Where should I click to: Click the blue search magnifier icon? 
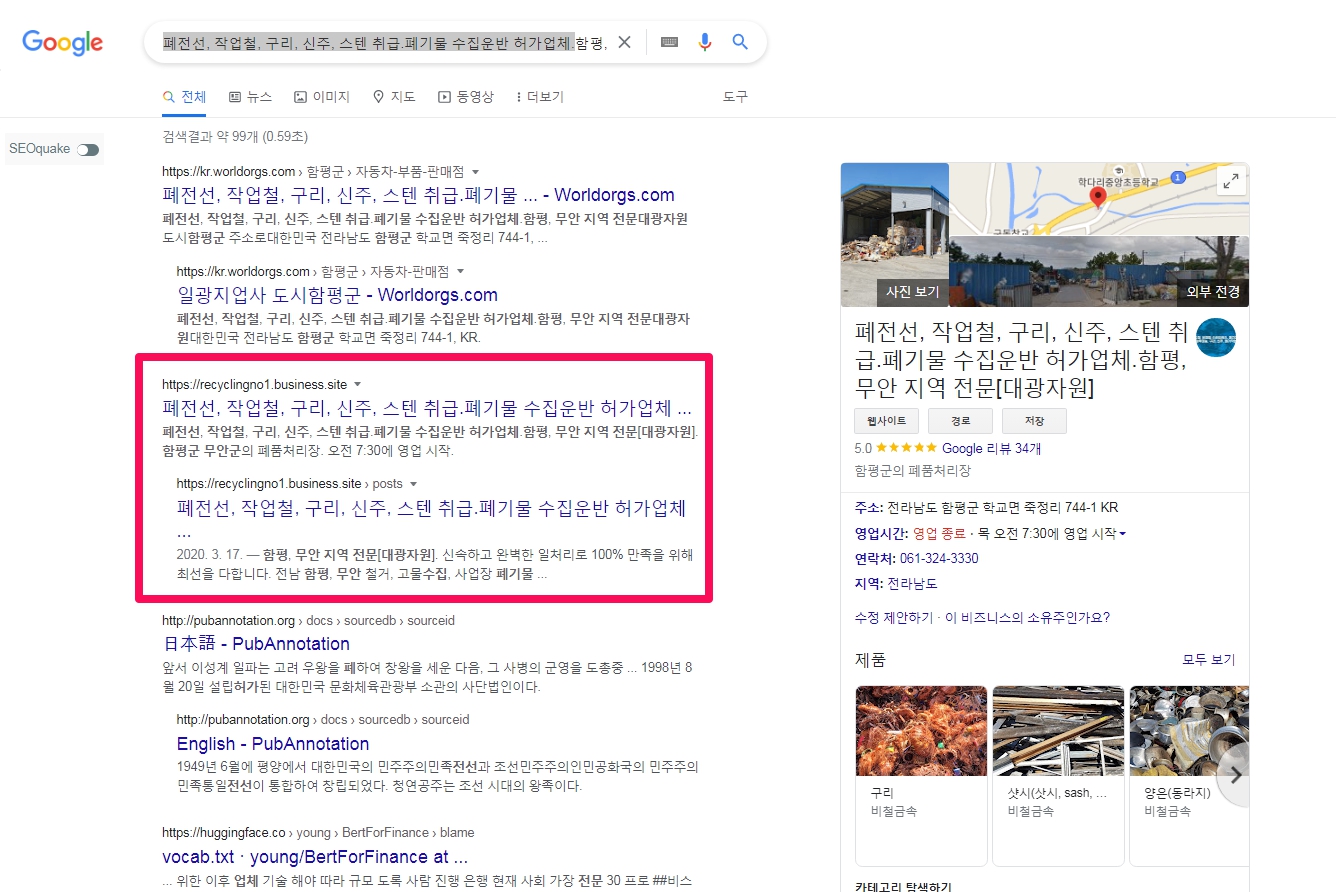740,42
